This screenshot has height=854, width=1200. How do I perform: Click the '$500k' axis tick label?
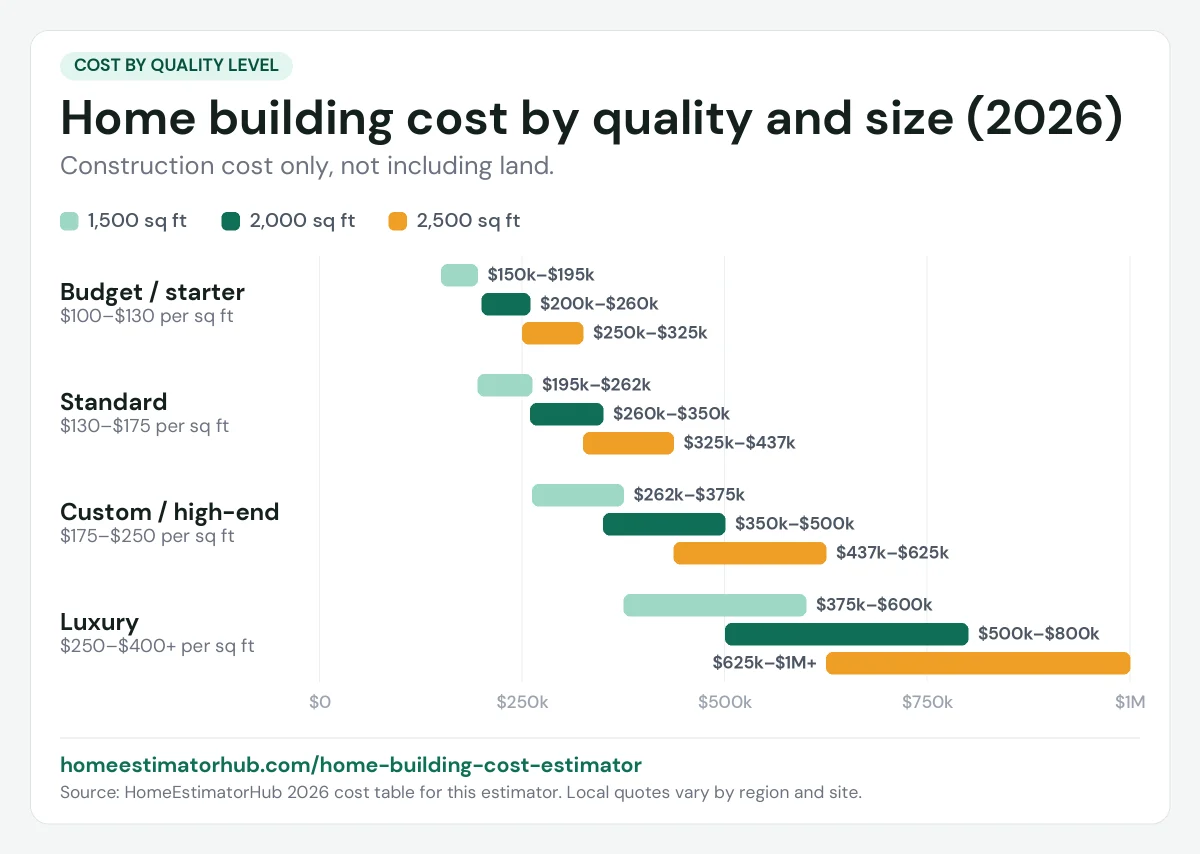725,703
